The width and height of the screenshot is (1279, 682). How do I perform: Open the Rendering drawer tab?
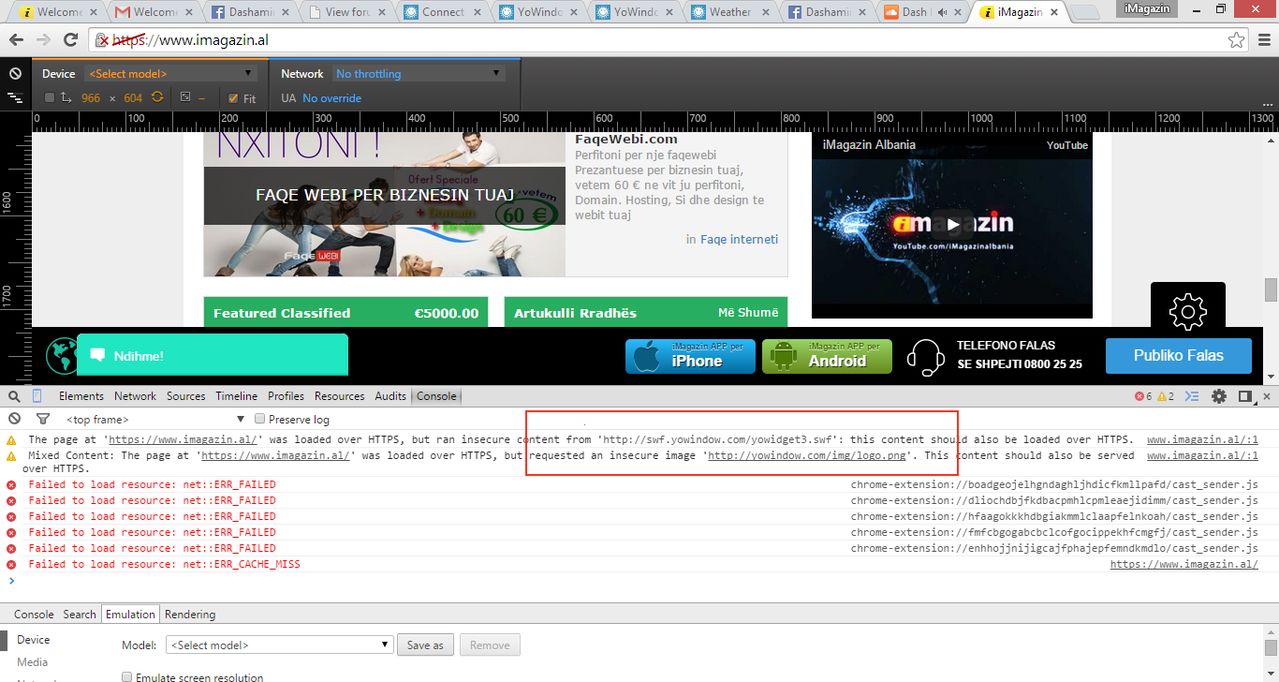(x=190, y=614)
